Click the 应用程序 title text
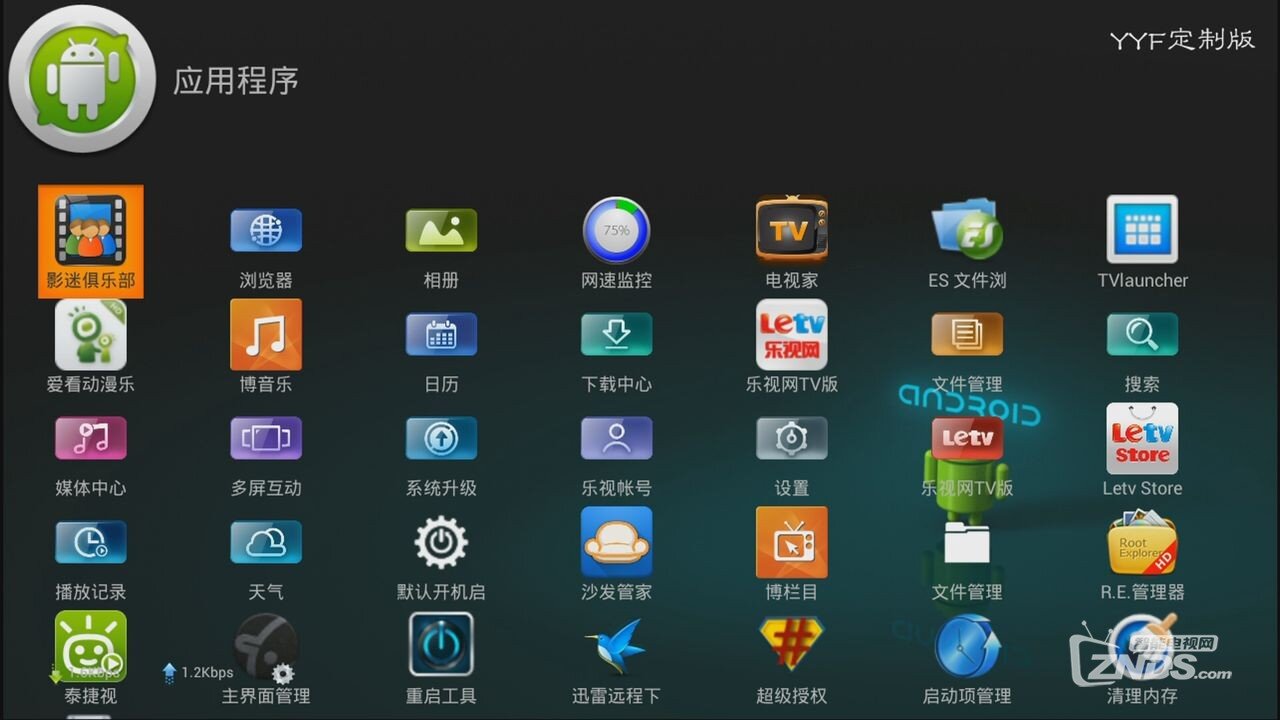 236,81
